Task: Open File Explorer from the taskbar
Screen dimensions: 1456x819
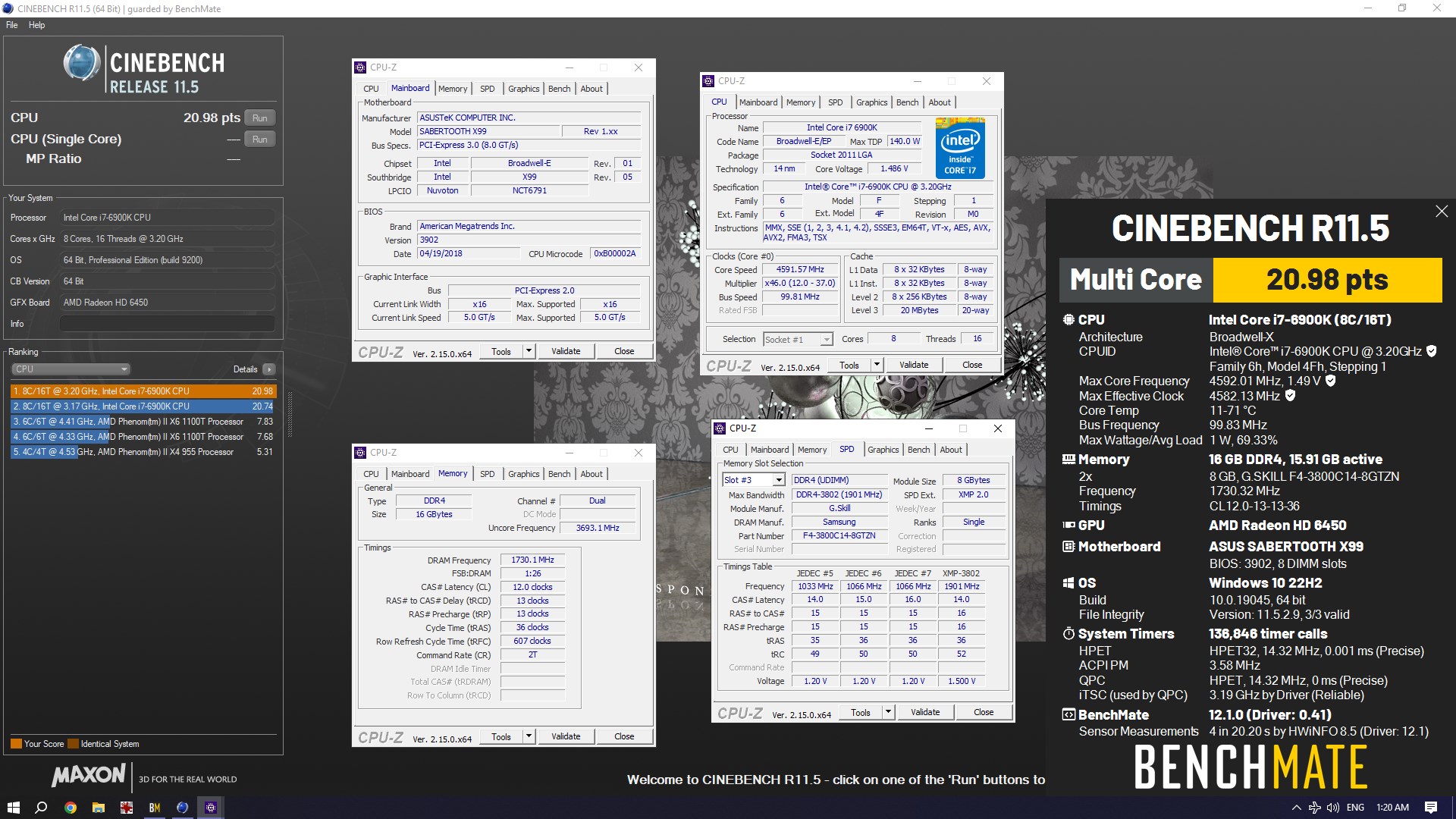Action: point(98,808)
